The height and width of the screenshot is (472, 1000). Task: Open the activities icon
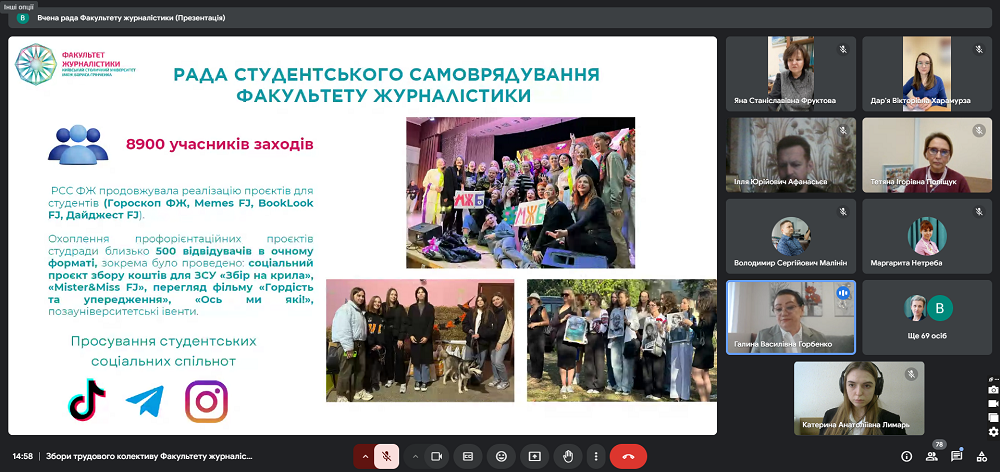pyautogui.click(x=982, y=456)
